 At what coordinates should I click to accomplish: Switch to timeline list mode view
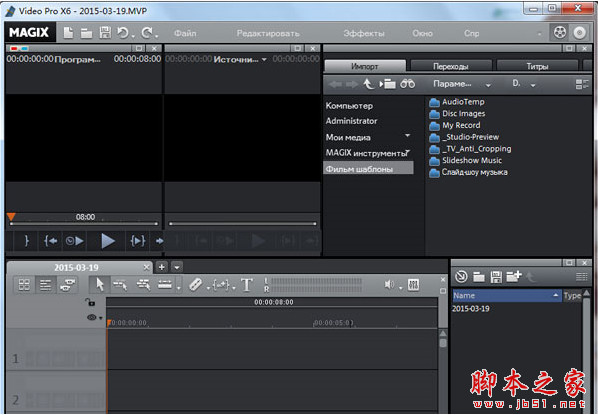(x=45, y=285)
